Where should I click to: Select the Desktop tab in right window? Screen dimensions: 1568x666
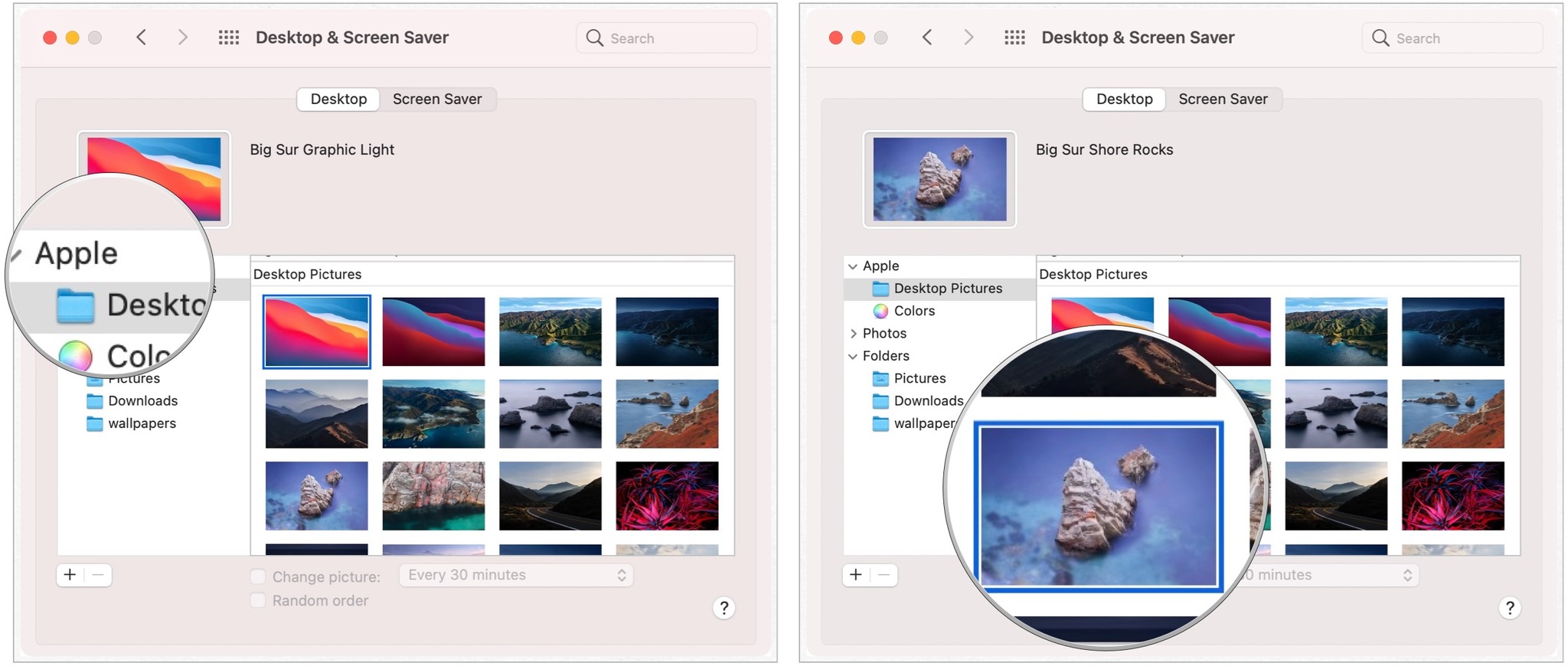tap(1125, 99)
